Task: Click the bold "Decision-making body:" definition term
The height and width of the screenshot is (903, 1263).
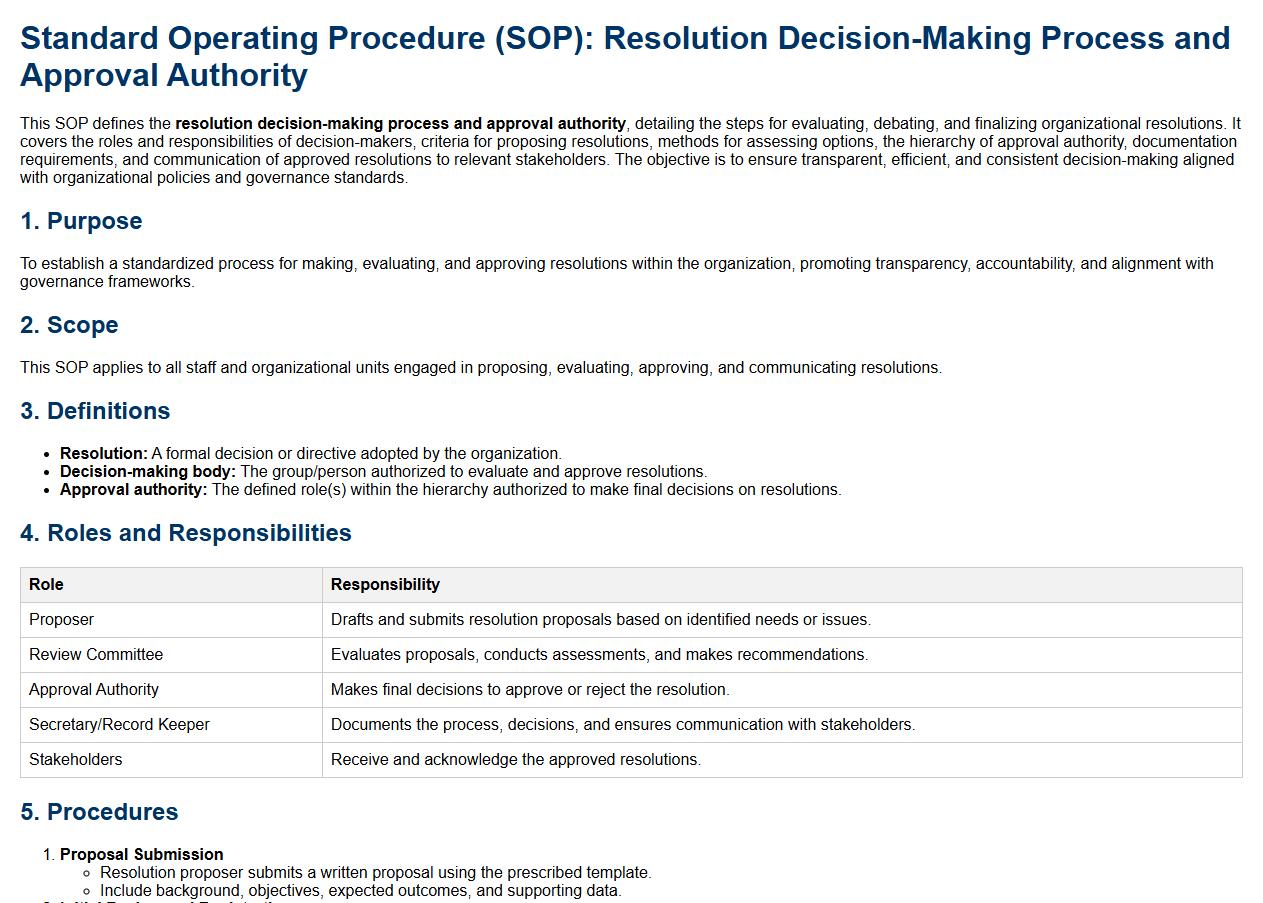Action: 148,471
